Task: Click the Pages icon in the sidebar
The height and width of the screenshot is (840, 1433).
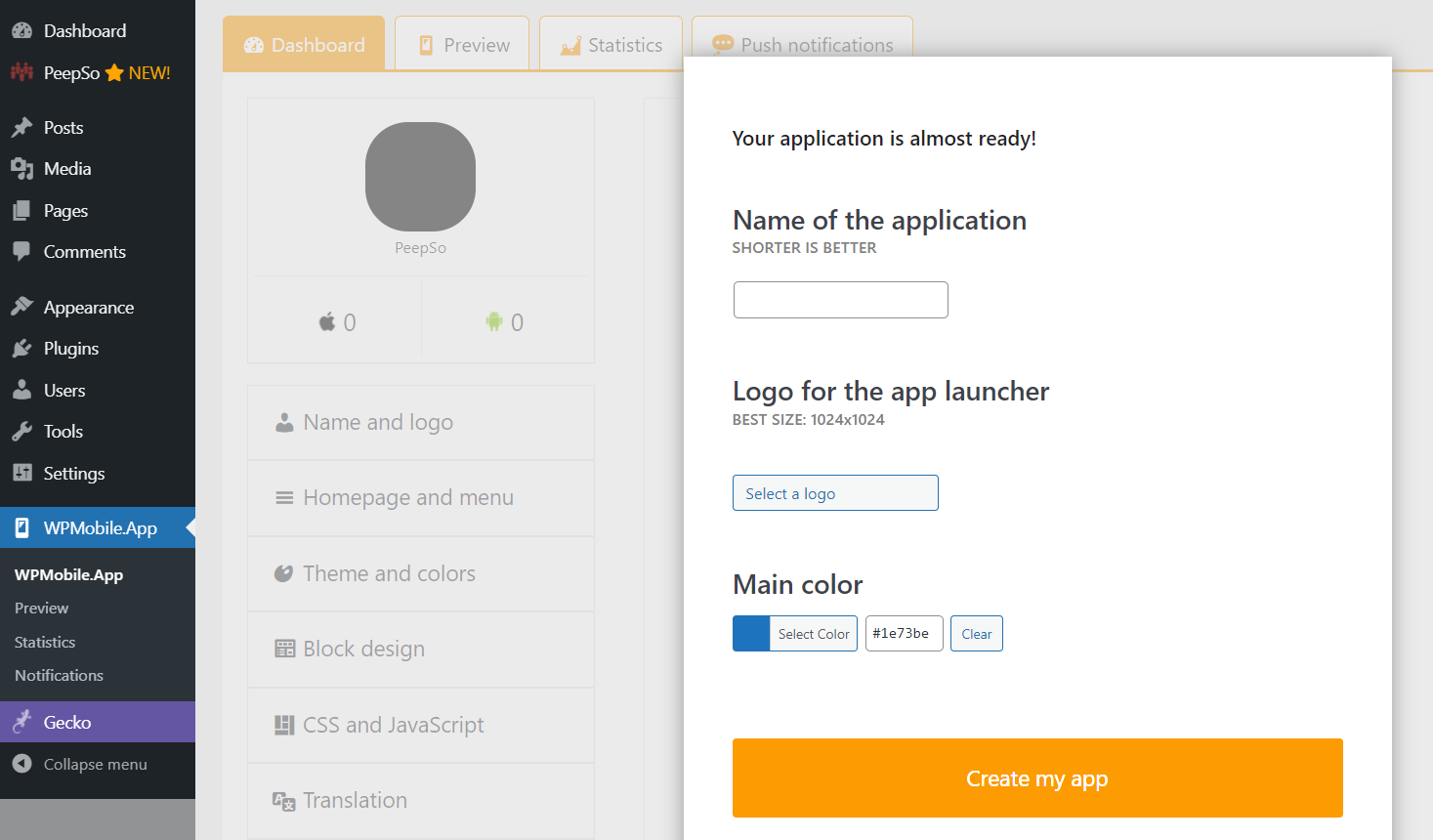Action: tap(21, 211)
